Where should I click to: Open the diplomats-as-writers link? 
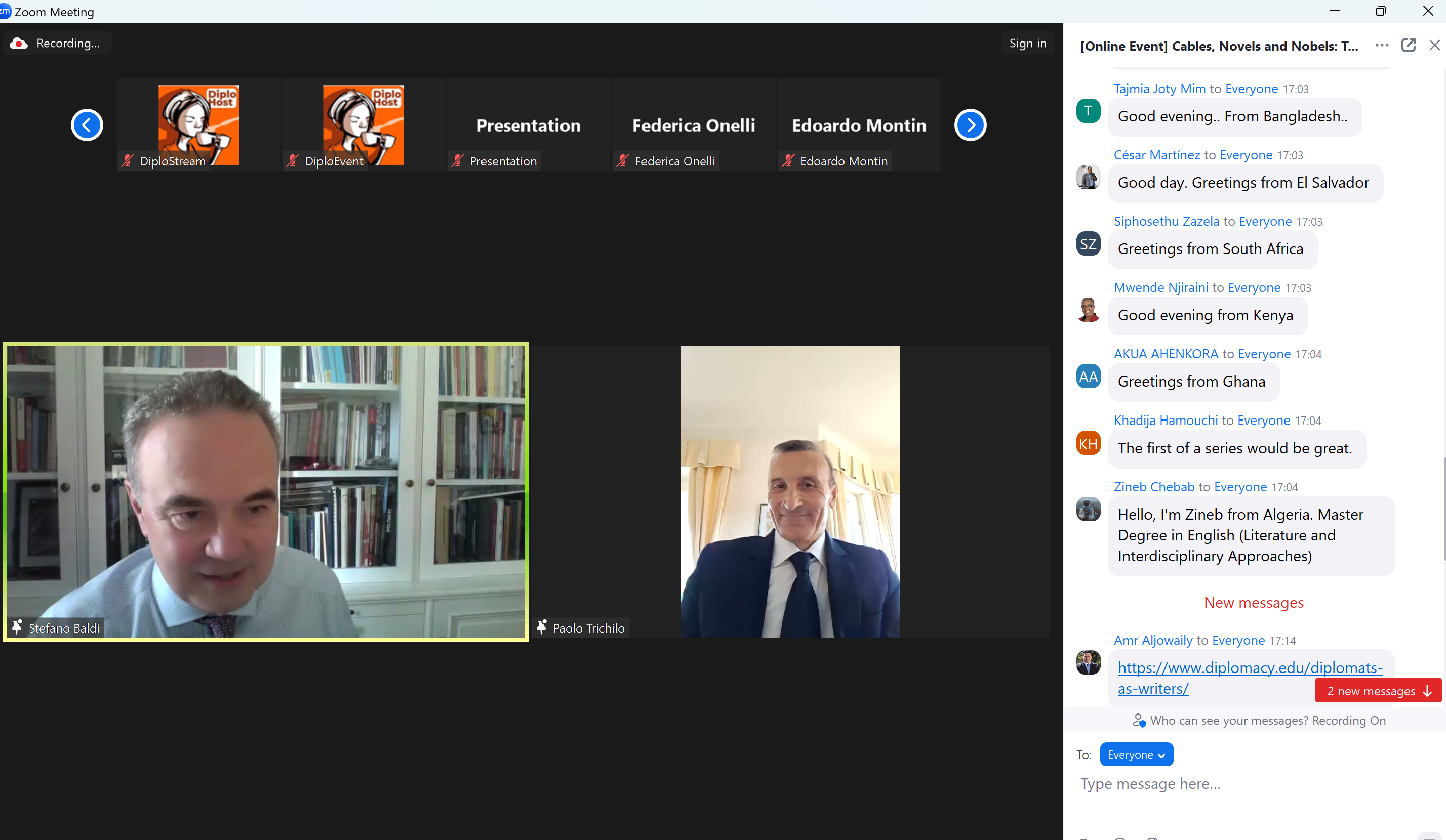[x=1249, y=668]
